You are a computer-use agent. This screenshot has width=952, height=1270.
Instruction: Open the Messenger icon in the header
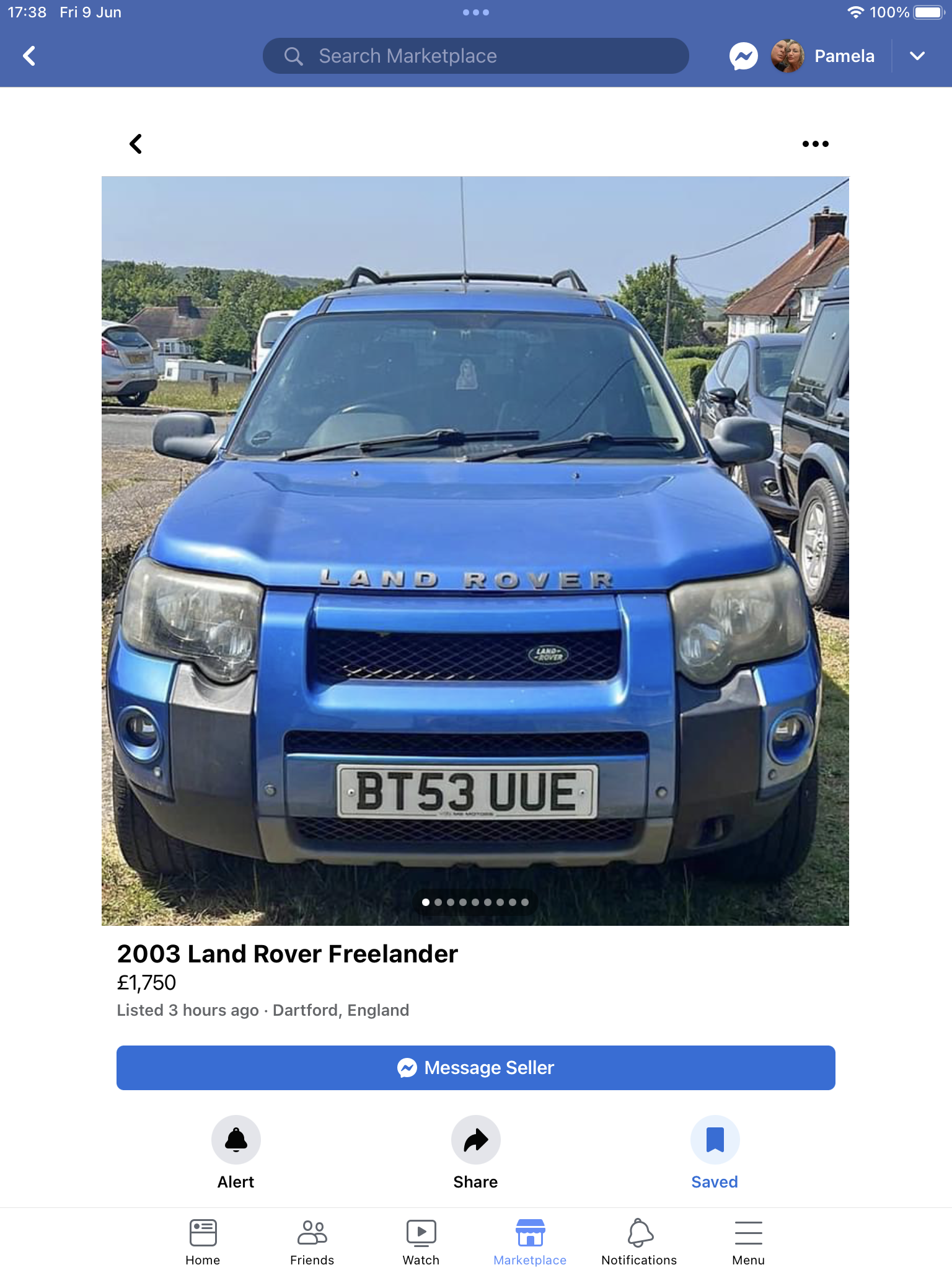point(743,56)
